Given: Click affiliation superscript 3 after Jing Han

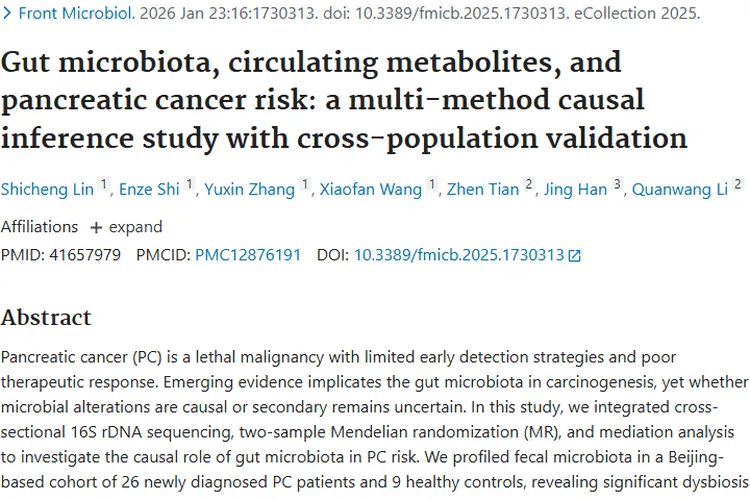Looking at the screenshot, I should tap(617, 184).
